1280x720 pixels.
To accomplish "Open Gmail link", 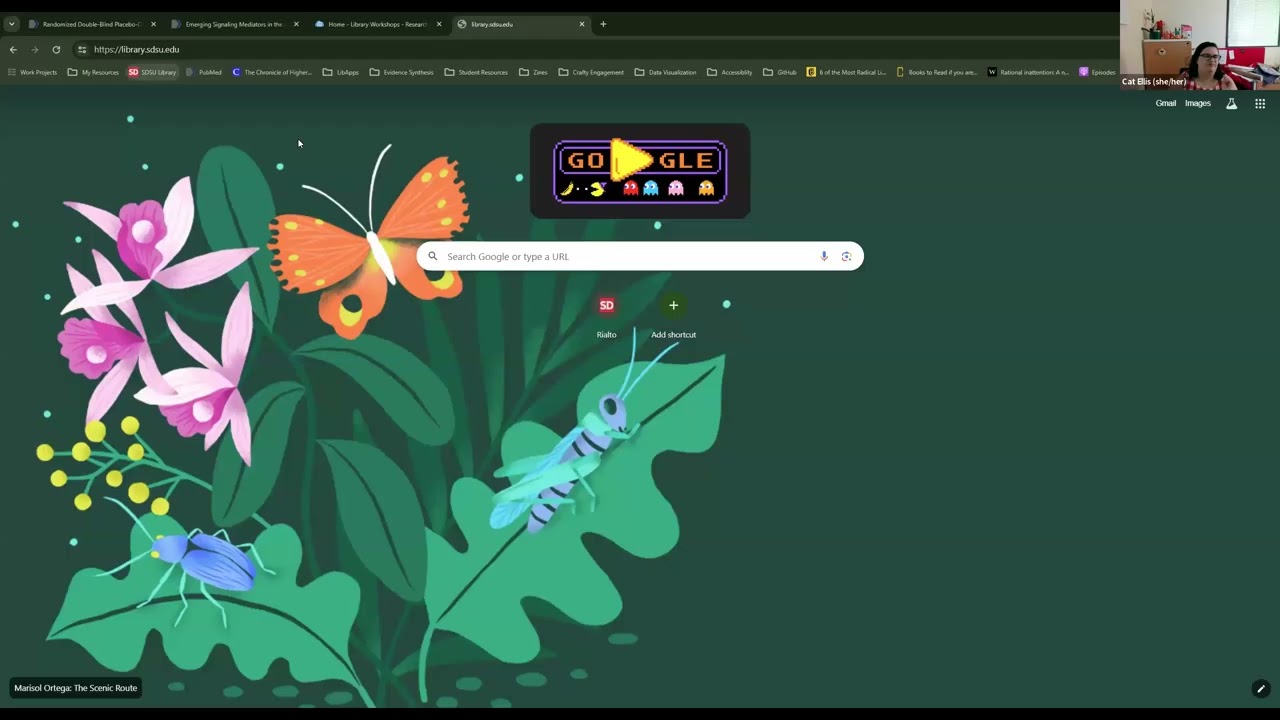I will pyautogui.click(x=1166, y=103).
